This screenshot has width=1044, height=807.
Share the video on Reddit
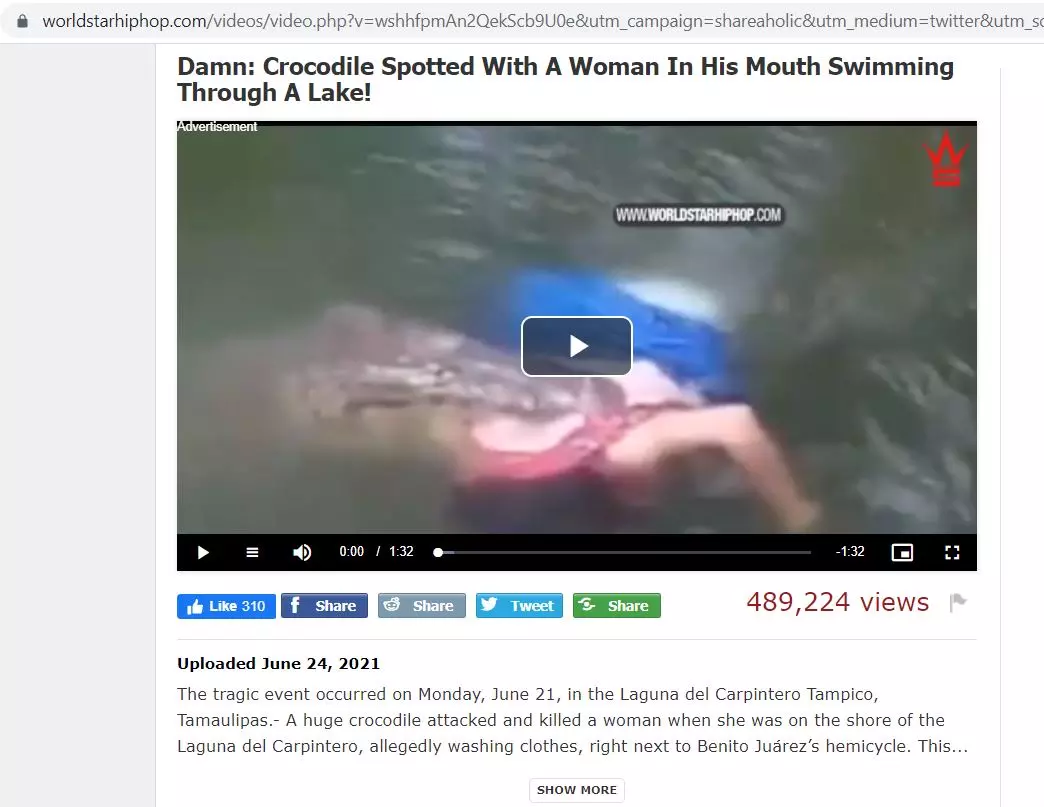(421, 606)
